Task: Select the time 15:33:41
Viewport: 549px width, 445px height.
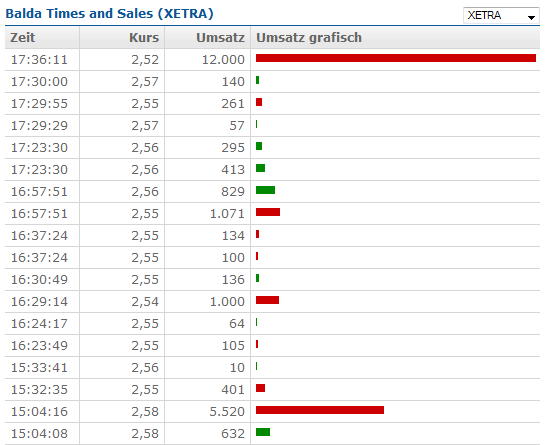Action: point(39,368)
